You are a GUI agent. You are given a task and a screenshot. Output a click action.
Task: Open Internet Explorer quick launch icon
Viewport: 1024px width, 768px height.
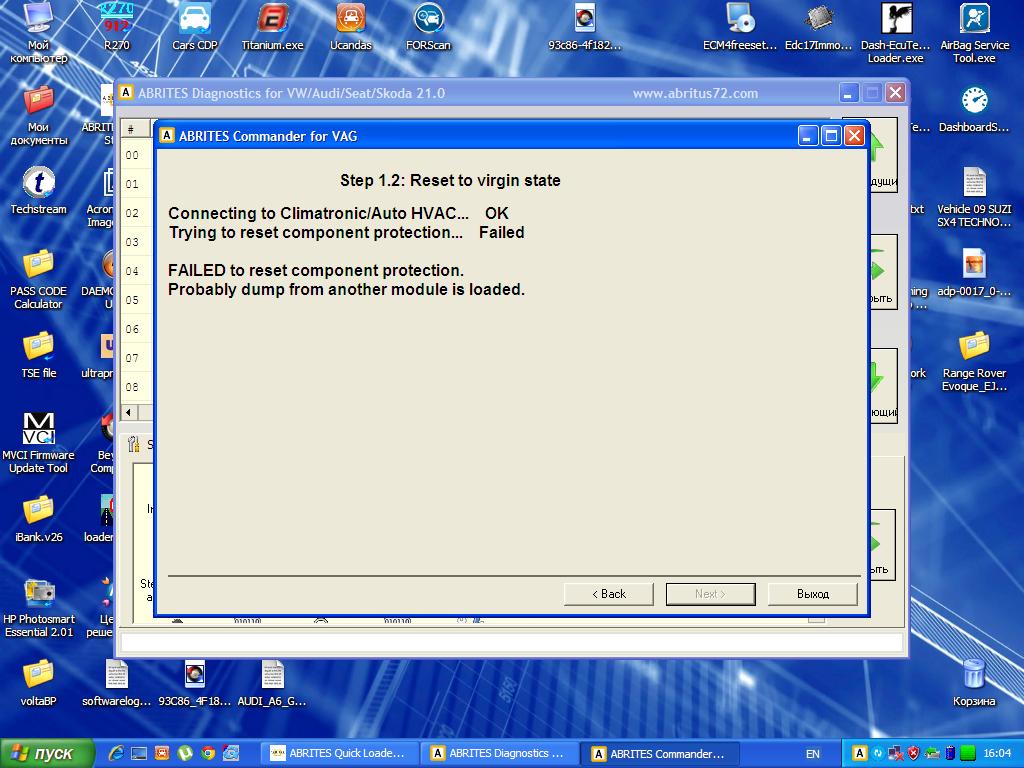(116, 754)
